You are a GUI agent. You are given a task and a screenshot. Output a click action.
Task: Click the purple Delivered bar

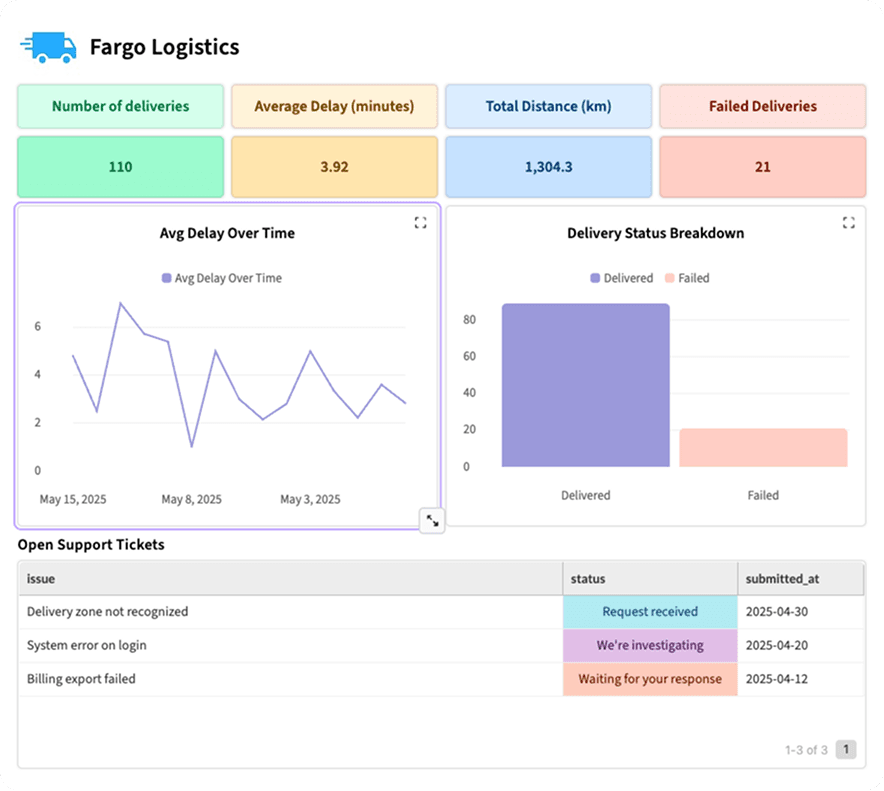click(586, 385)
